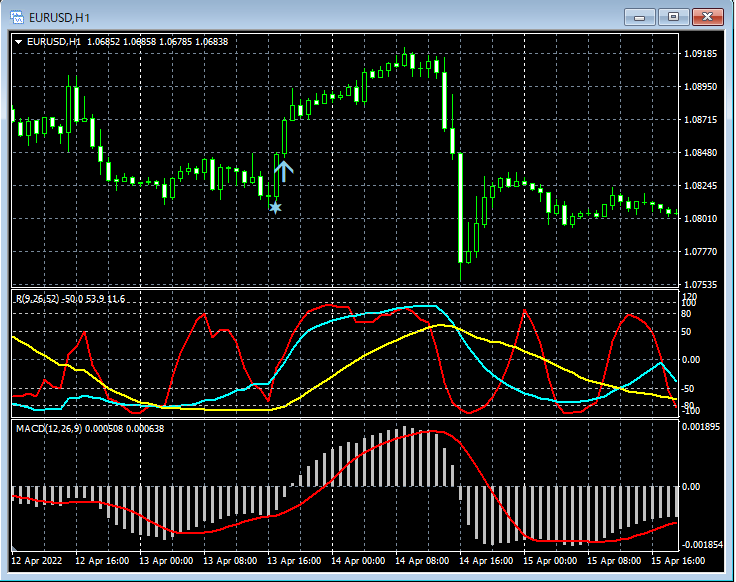Click the 14 Apr 08:00 time label
Screen dimensions: 736x582
(x=422, y=561)
